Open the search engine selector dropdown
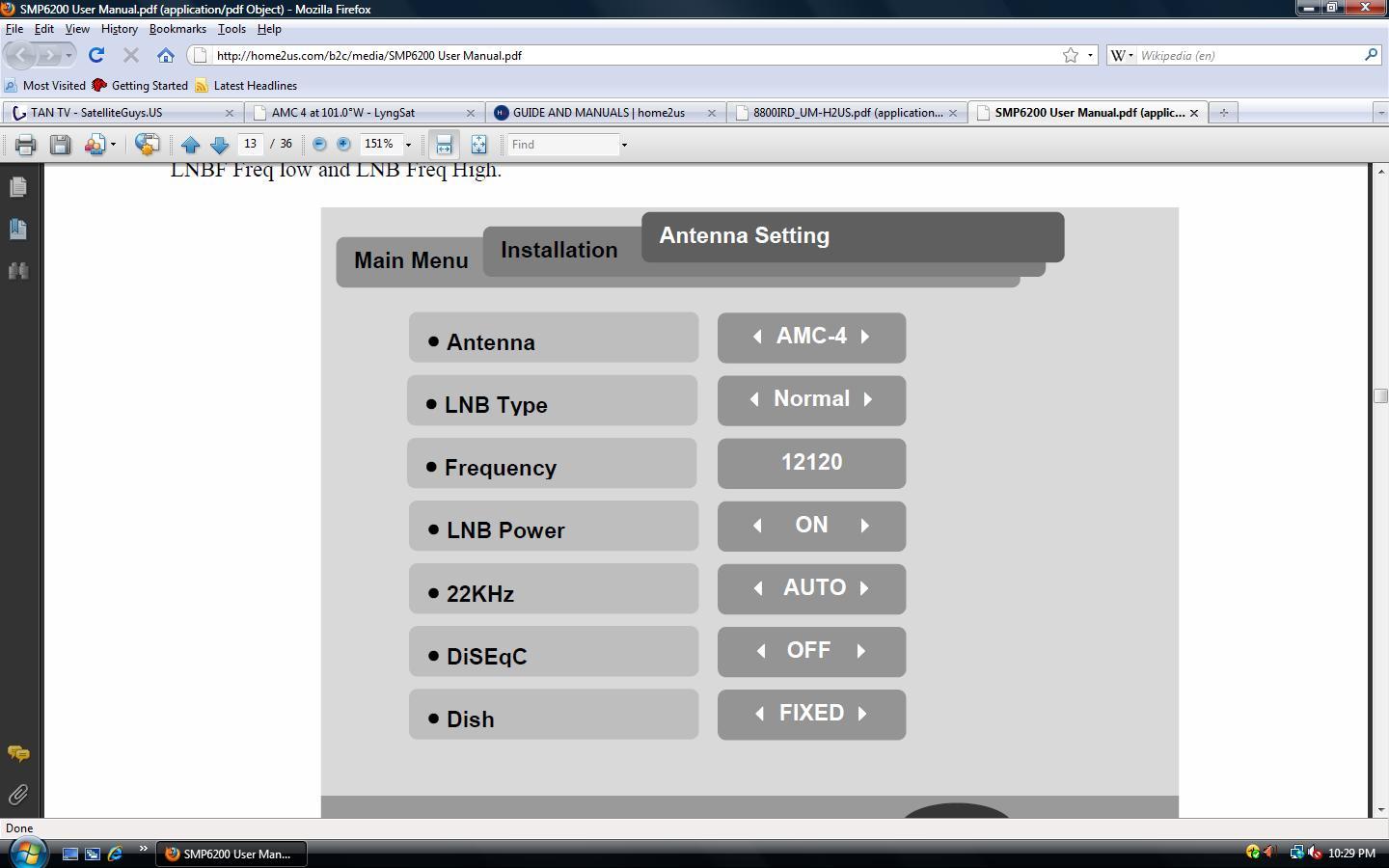Image resolution: width=1389 pixels, height=868 pixels. click(x=1122, y=55)
